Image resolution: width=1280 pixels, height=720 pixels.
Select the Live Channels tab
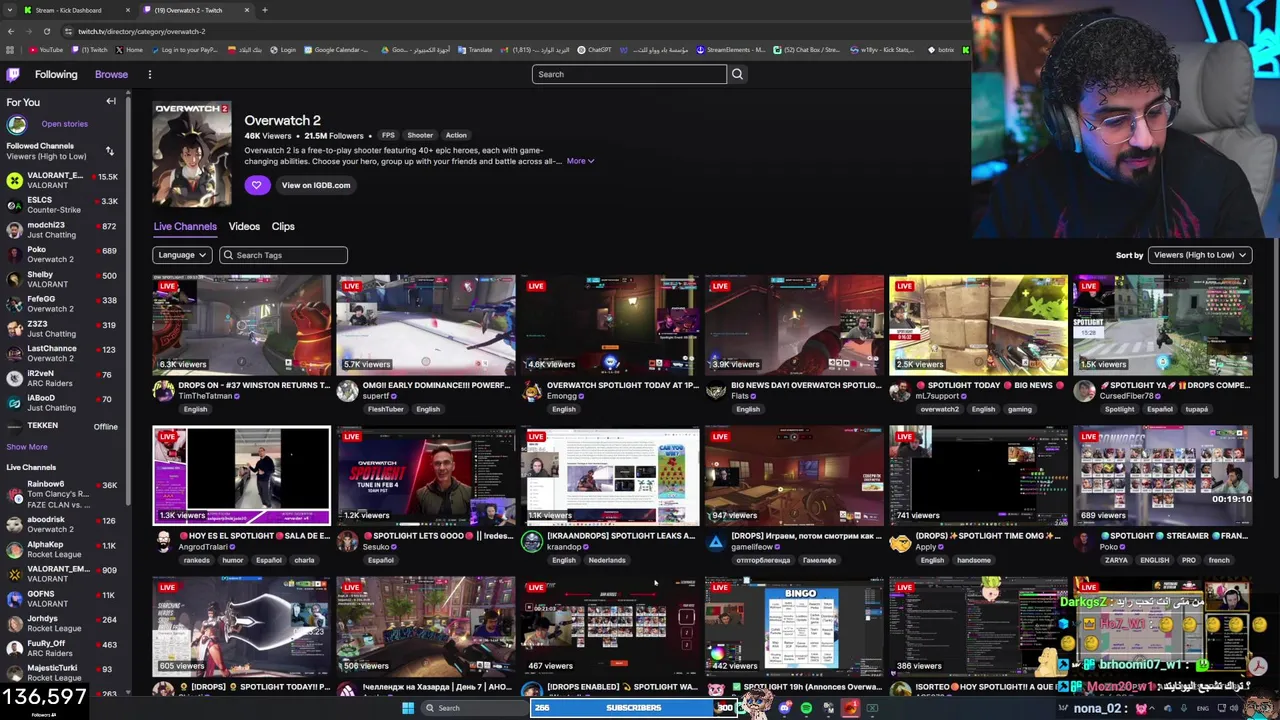(x=185, y=227)
